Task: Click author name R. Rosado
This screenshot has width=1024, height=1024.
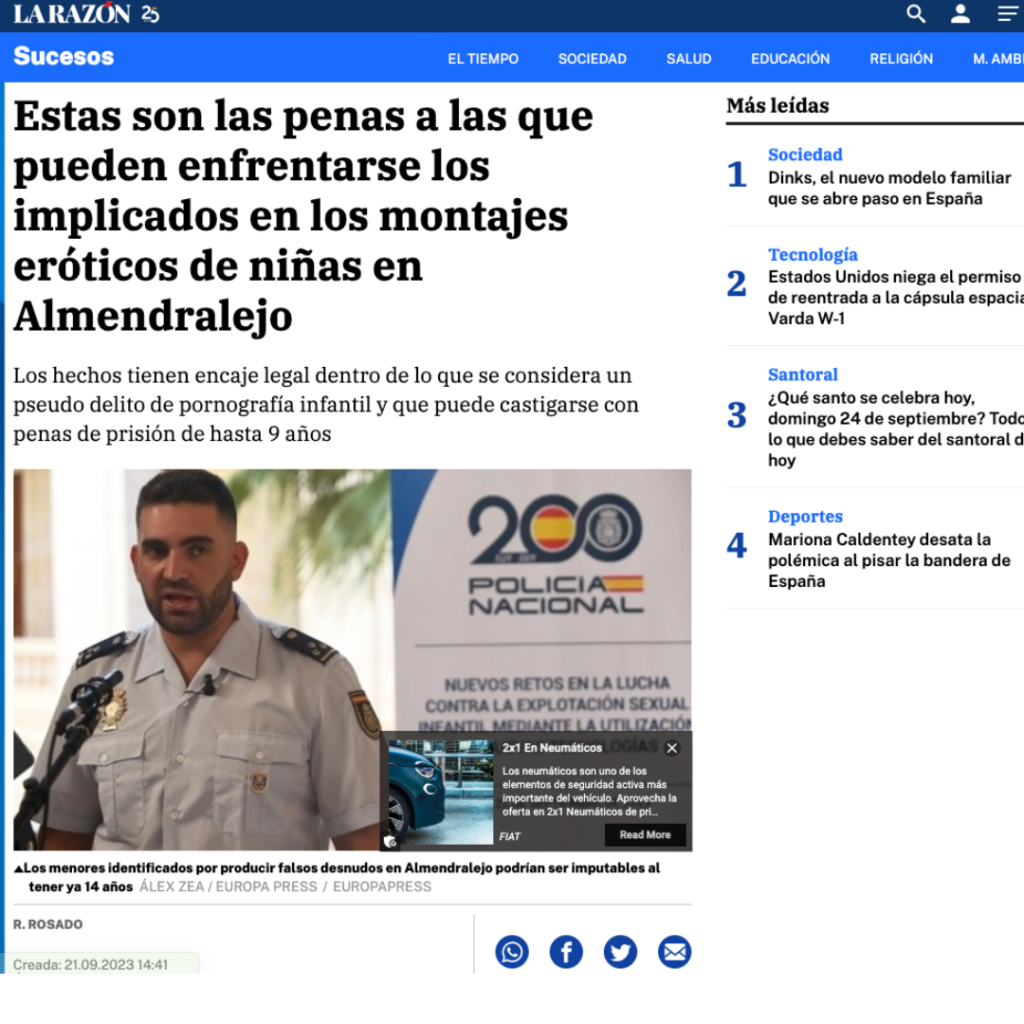Action: pyautogui.click(x=48, y=924)
